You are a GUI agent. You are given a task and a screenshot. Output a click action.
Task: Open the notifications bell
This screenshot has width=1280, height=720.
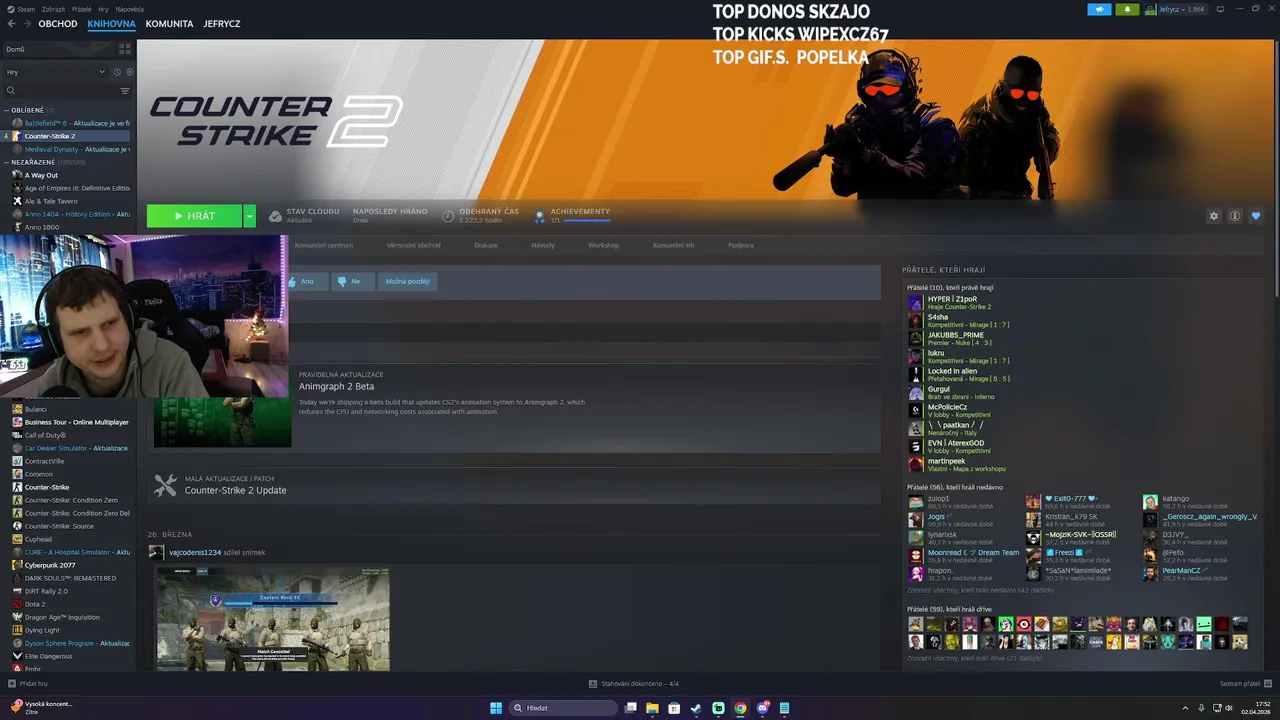click(1128, 9)
